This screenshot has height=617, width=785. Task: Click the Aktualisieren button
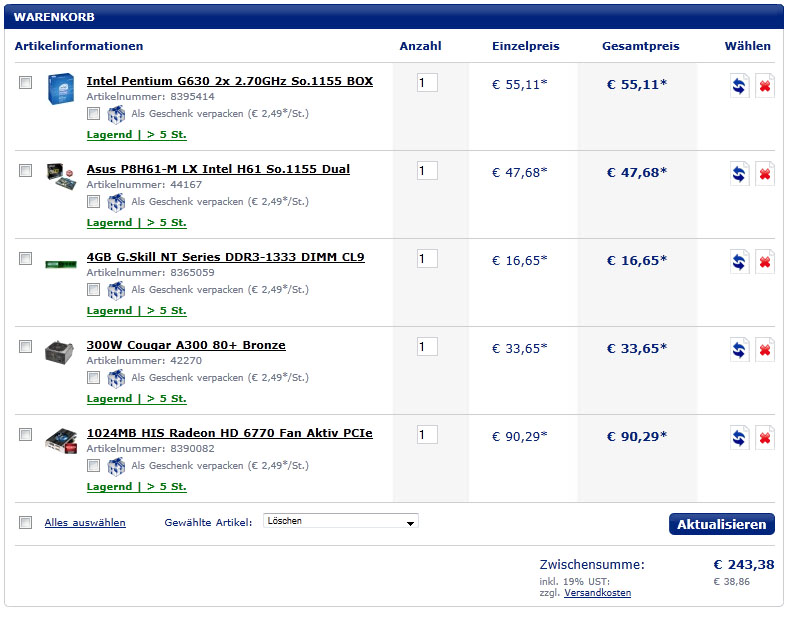click(721, 524)
